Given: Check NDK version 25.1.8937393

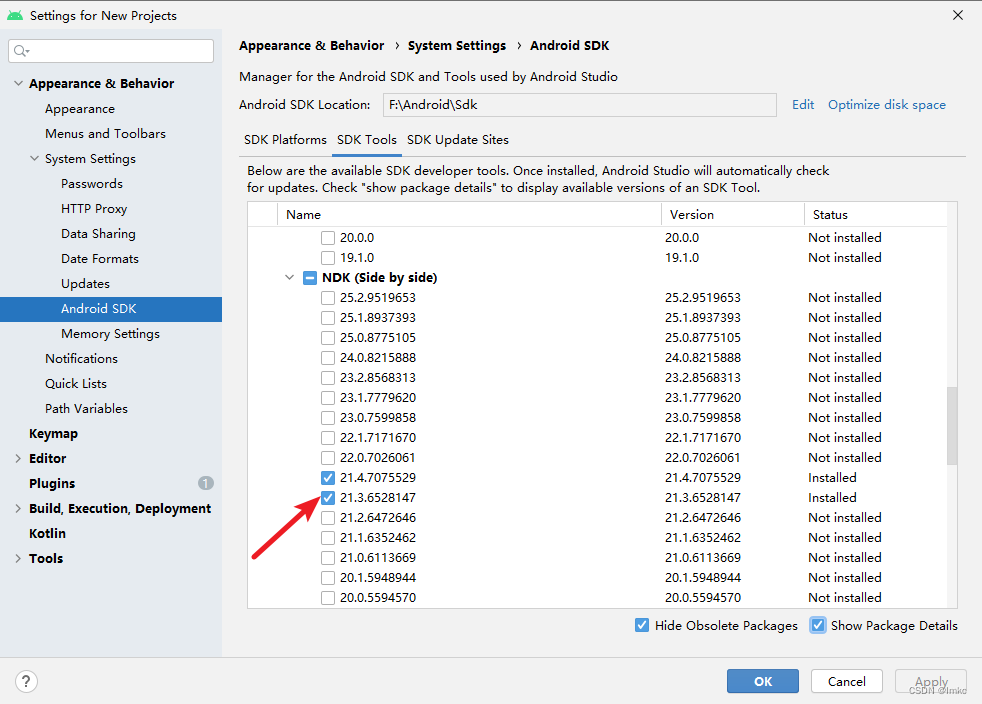Looking at the screenshot, I should coord(328,318).
